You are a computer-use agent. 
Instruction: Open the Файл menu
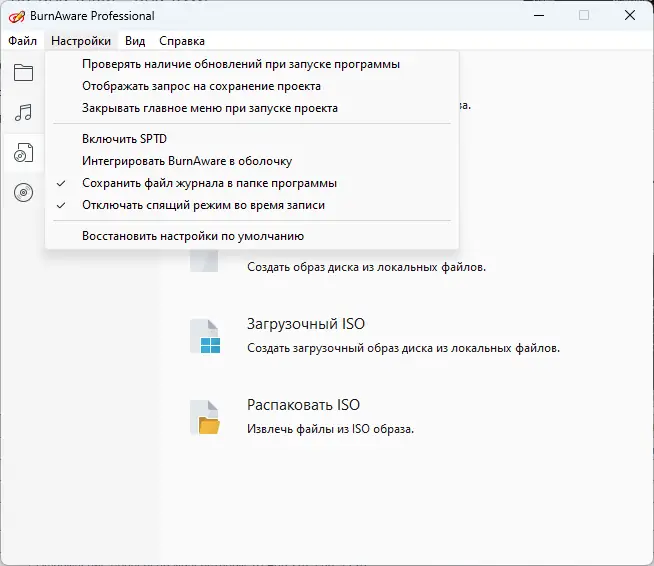(23, 41)
